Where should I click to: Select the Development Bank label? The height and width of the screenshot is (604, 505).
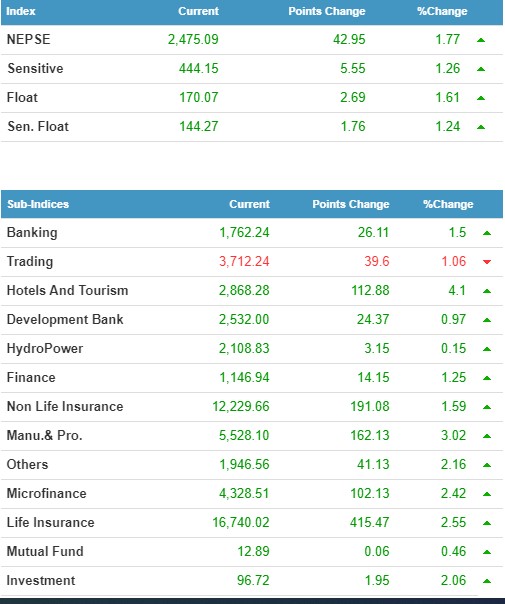pos(65,319)
